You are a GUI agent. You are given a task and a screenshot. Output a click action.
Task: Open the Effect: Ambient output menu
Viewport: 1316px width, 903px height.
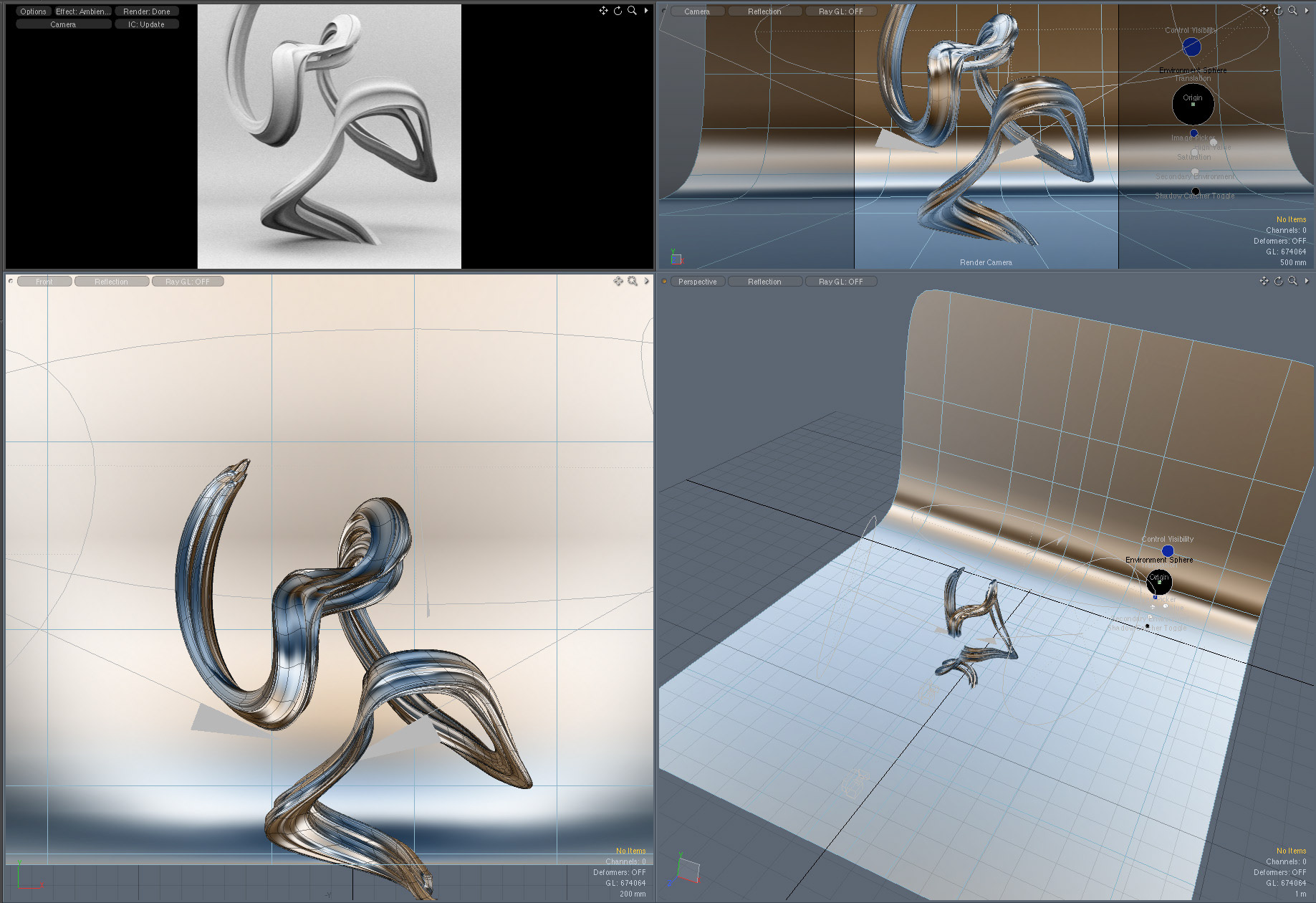click(x=83, y=11)
